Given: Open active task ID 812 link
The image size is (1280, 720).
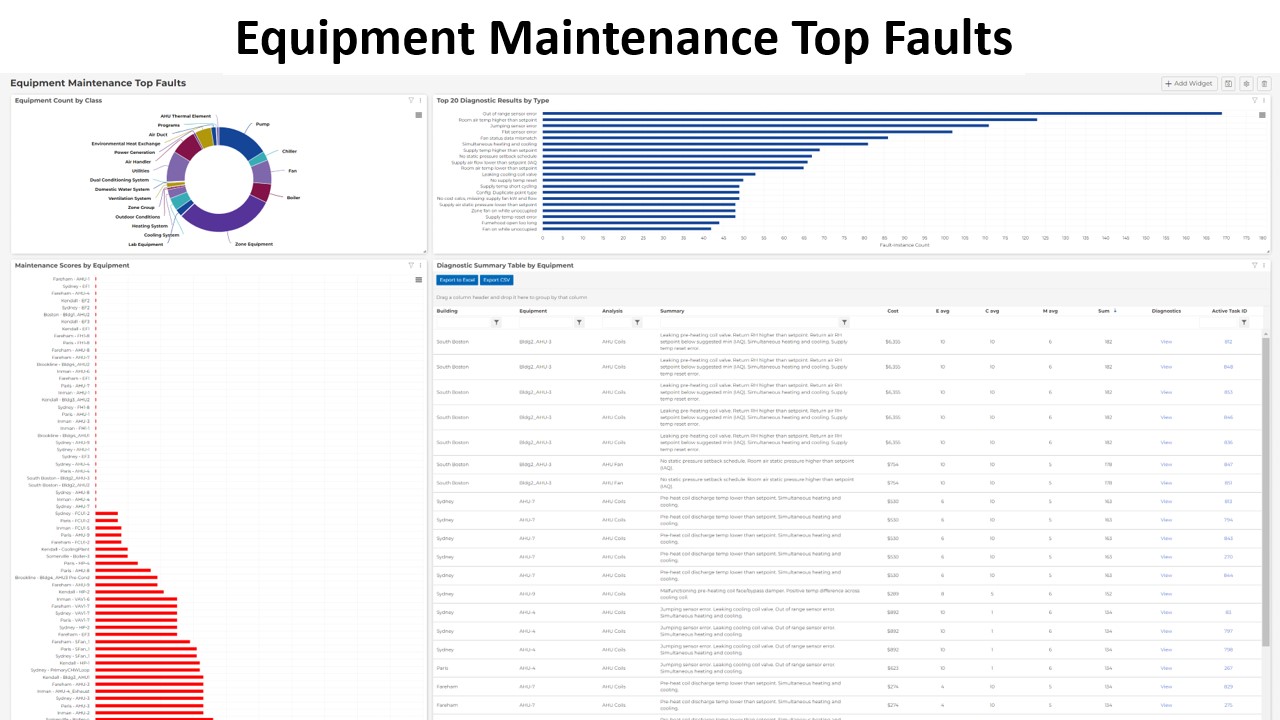Looking at the screenshot, I should tap(1228, 342).
